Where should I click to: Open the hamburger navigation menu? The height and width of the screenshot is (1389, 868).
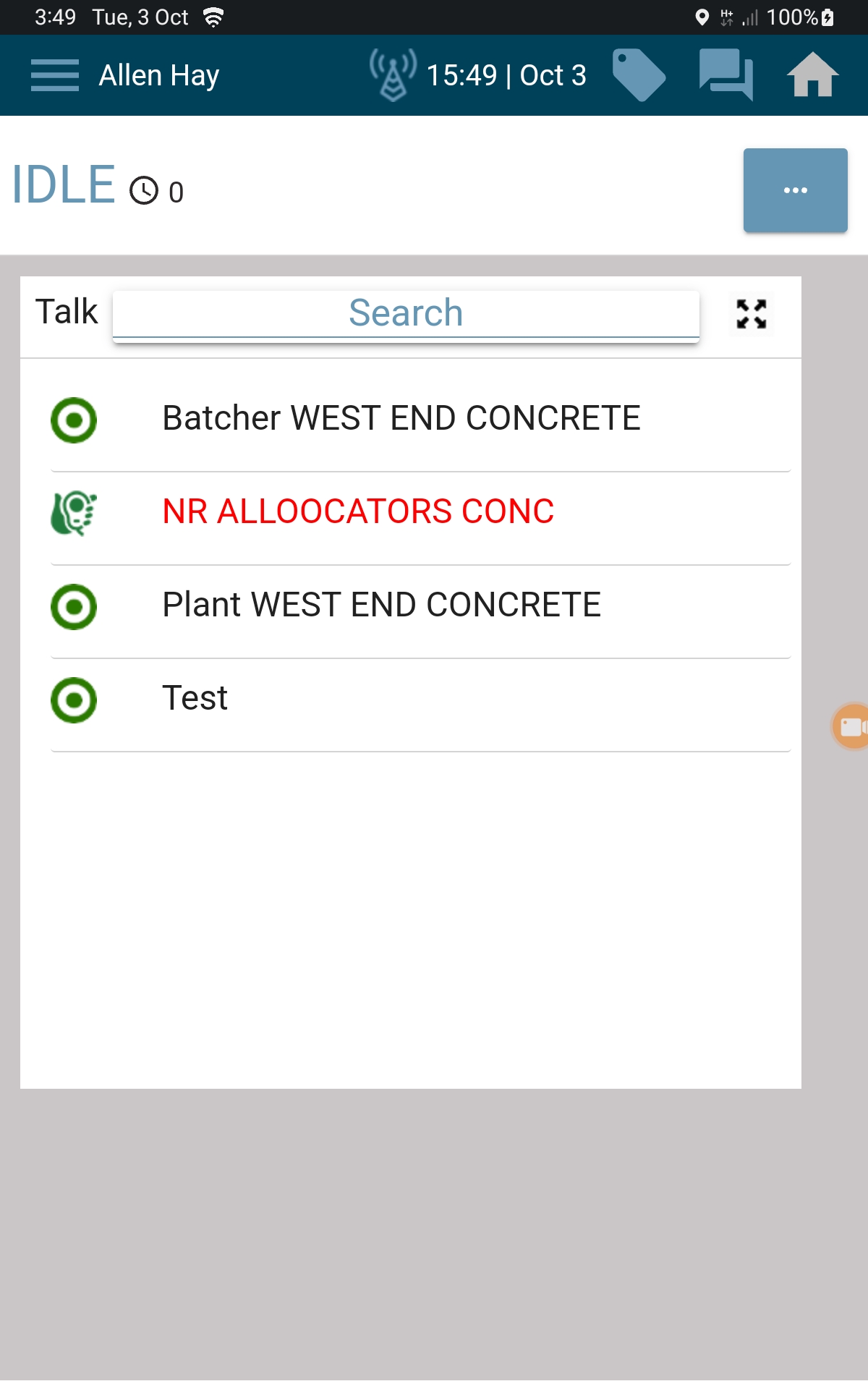[x=55, y=75]
